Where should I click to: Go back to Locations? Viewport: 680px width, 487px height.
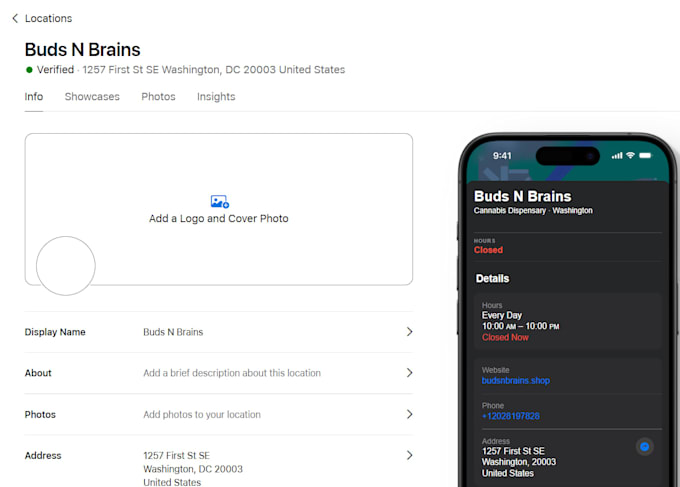[x=48, y=18]
